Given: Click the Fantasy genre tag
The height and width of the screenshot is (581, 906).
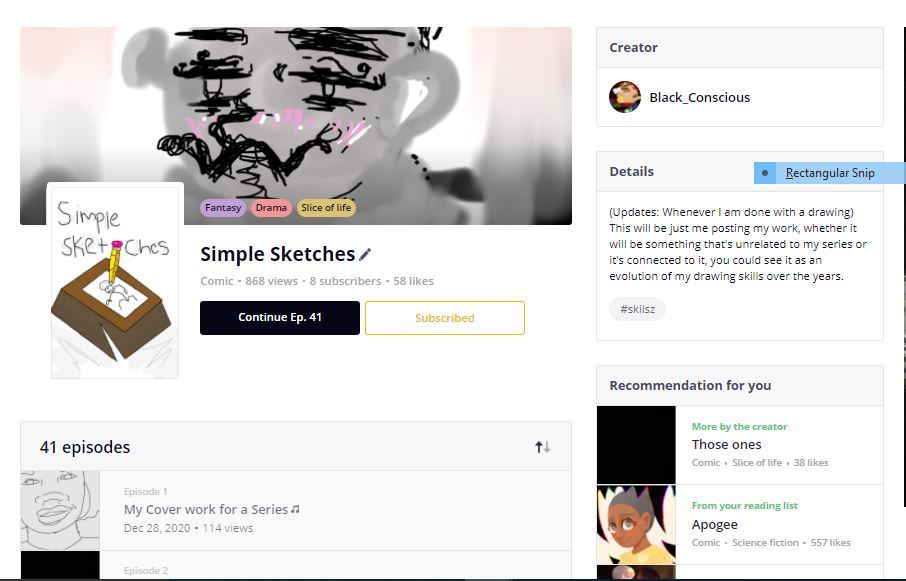Looking at the screenshot, I should click(223, 207).
